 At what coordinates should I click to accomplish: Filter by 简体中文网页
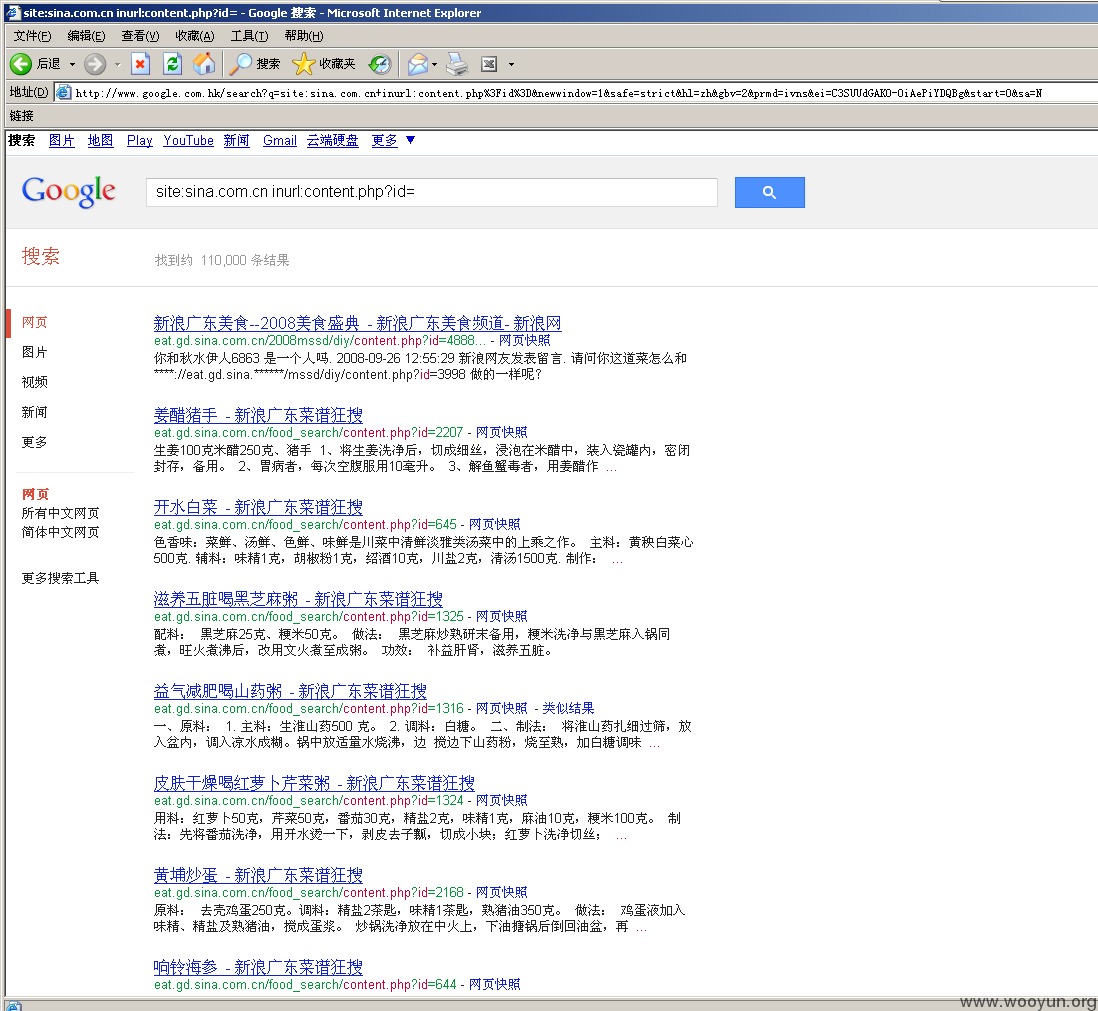[x=60, y=532]
